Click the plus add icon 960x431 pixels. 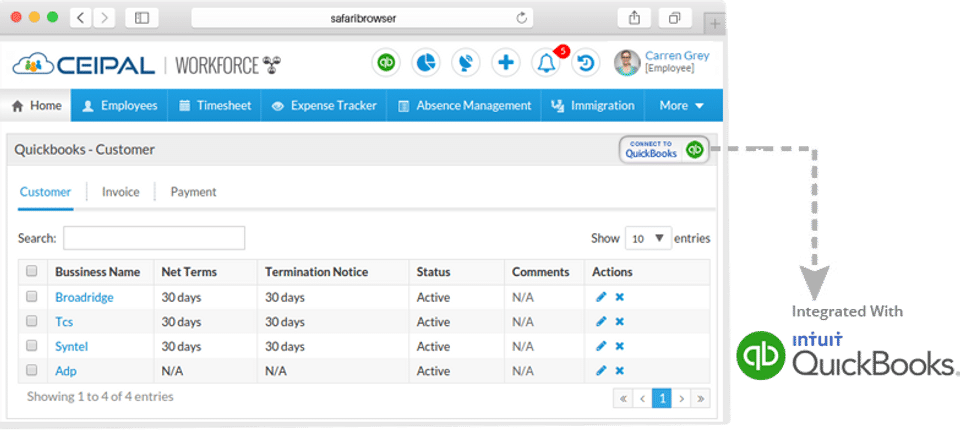pos(505,62)
